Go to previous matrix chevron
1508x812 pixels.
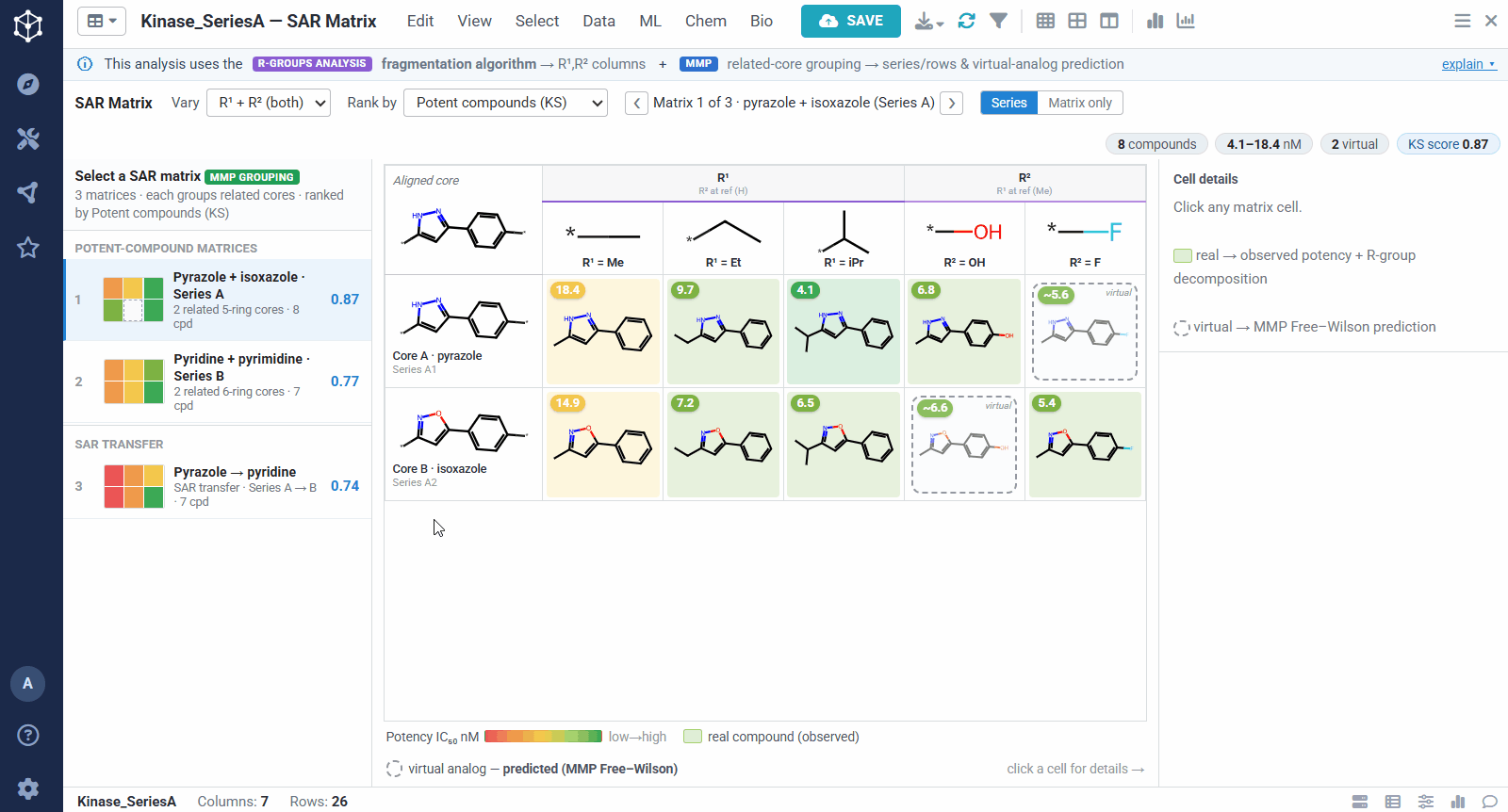(637, 103)
